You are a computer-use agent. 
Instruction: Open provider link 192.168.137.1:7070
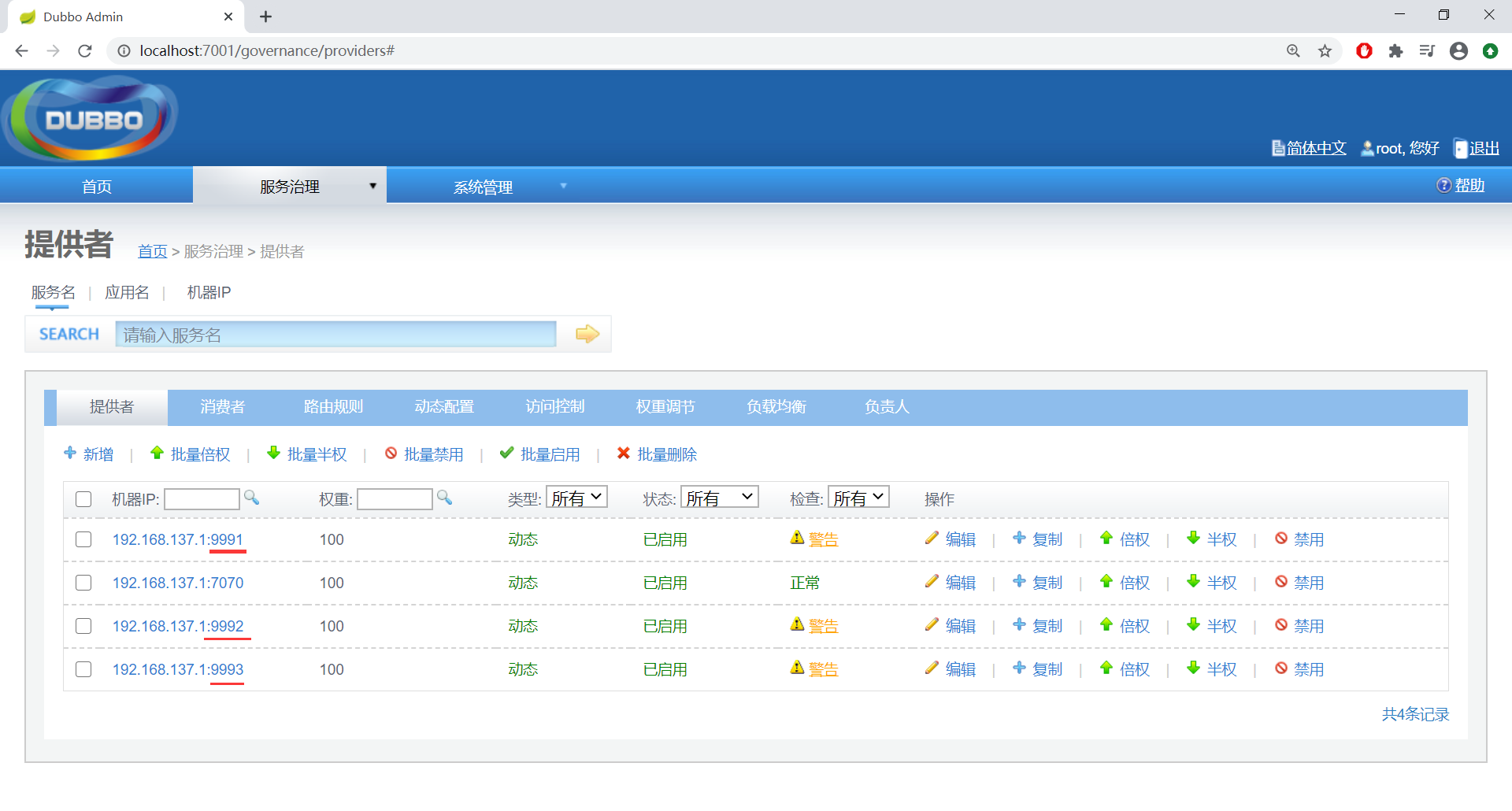point(178,583)
